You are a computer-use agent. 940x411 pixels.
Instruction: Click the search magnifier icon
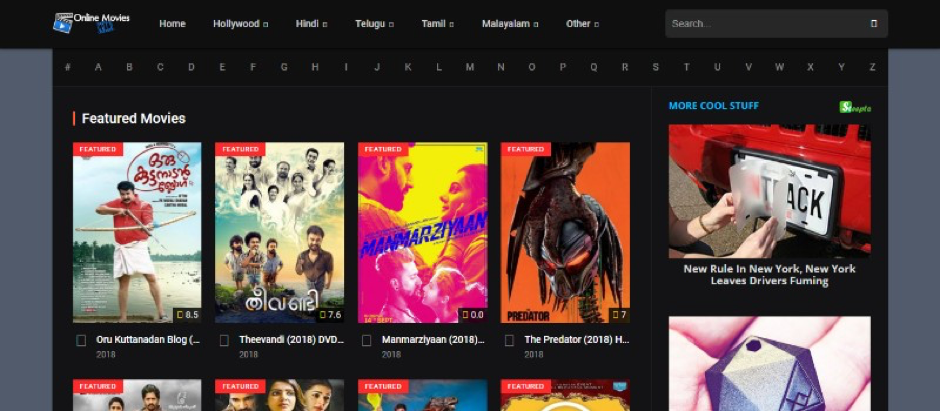click(x=873, y=24)
